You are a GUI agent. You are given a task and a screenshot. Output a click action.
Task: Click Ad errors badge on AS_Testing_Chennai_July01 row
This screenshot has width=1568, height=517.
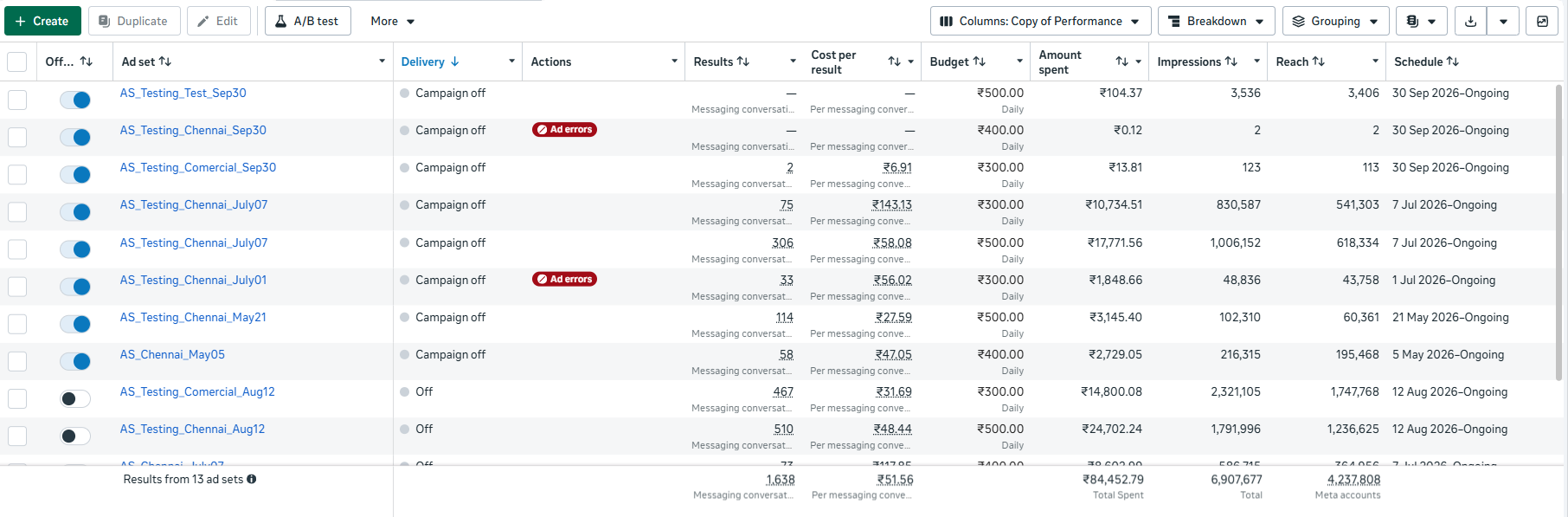pos(564,279)
